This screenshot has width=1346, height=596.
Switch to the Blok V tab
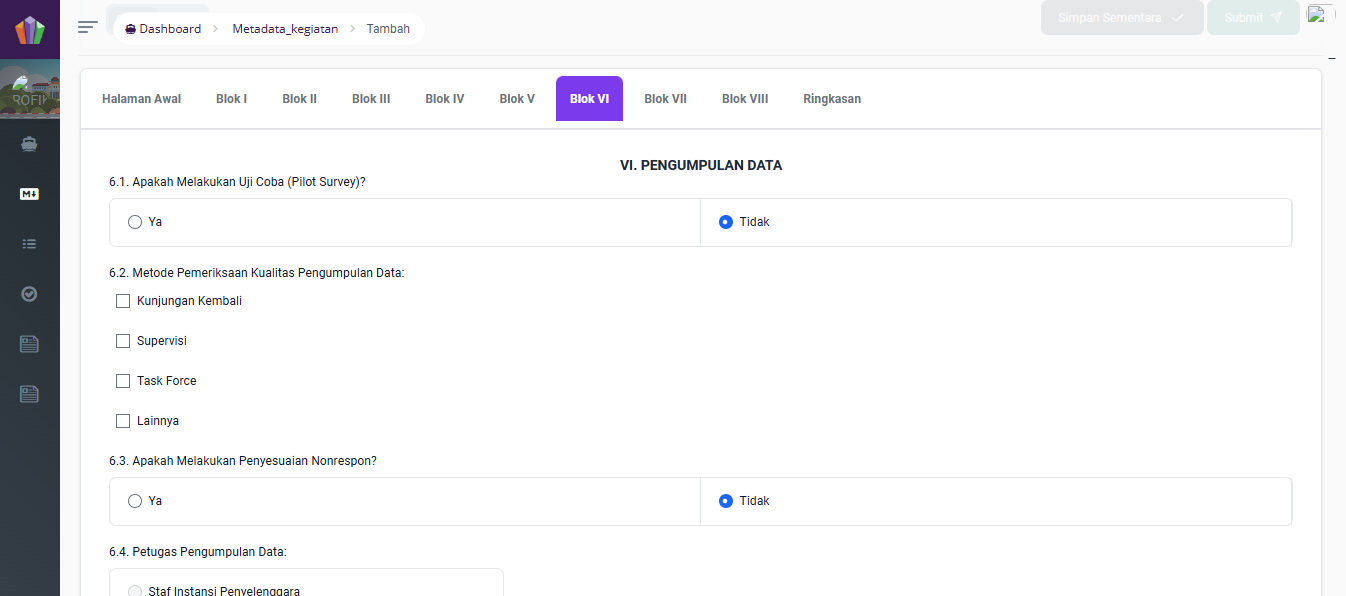[x=517, y=99]
